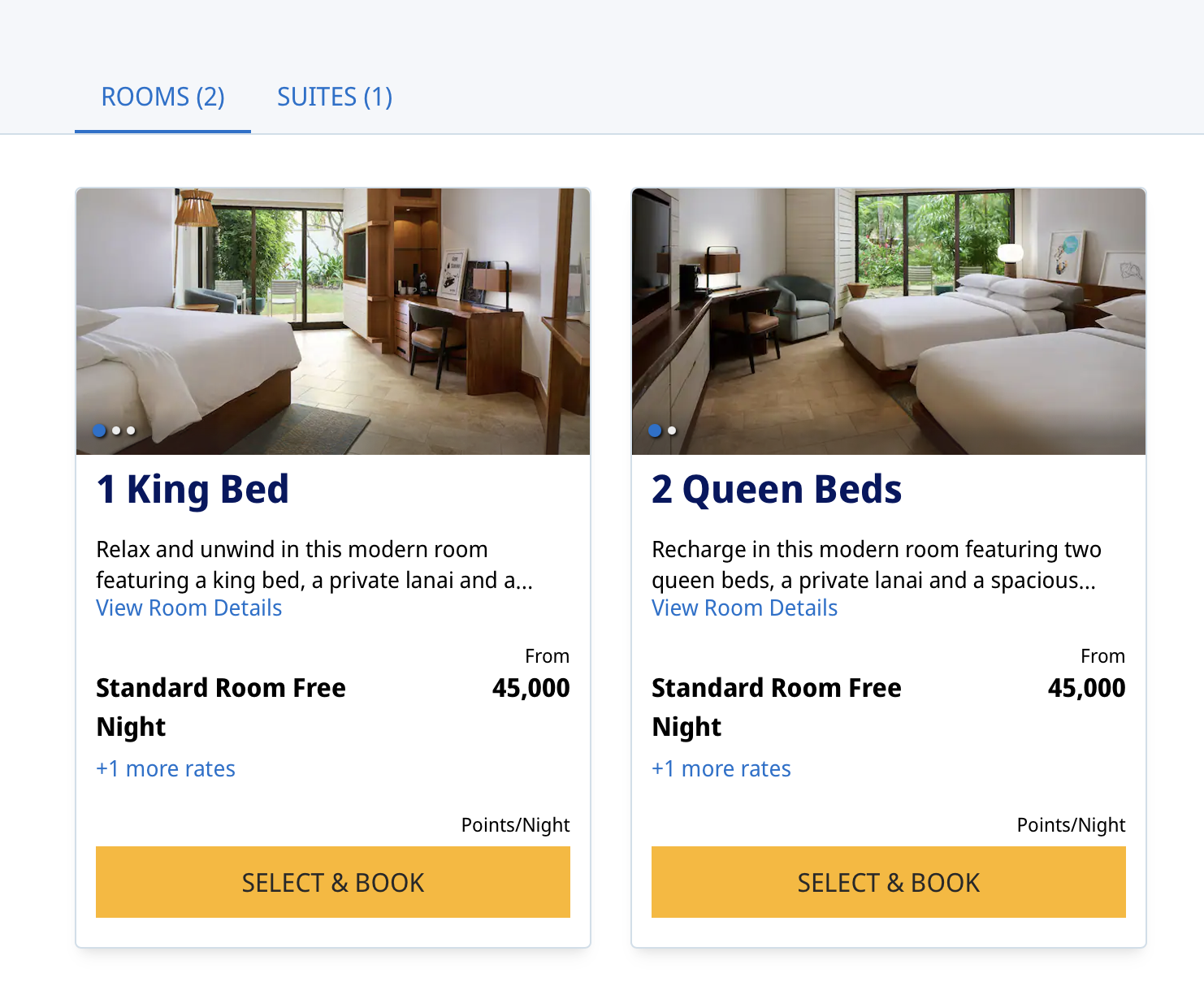This screenshot has height=999, width=1204.
Task: Select second carousel dot on Queen Beds photo
Action: tap(672, 430)
